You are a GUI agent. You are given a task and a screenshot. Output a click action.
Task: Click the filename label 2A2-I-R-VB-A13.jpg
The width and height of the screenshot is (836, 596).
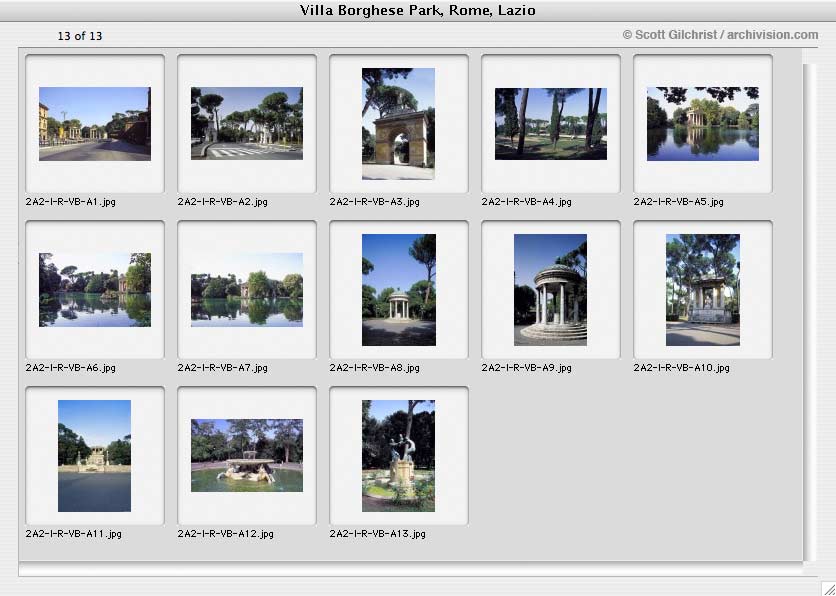[x=377, y=534]
